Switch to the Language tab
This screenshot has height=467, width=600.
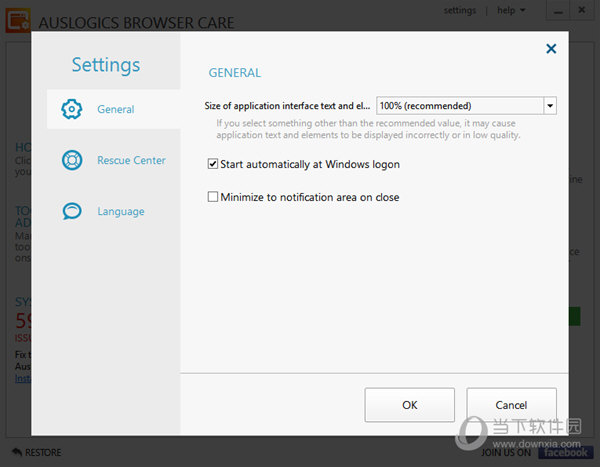point(113,211)
